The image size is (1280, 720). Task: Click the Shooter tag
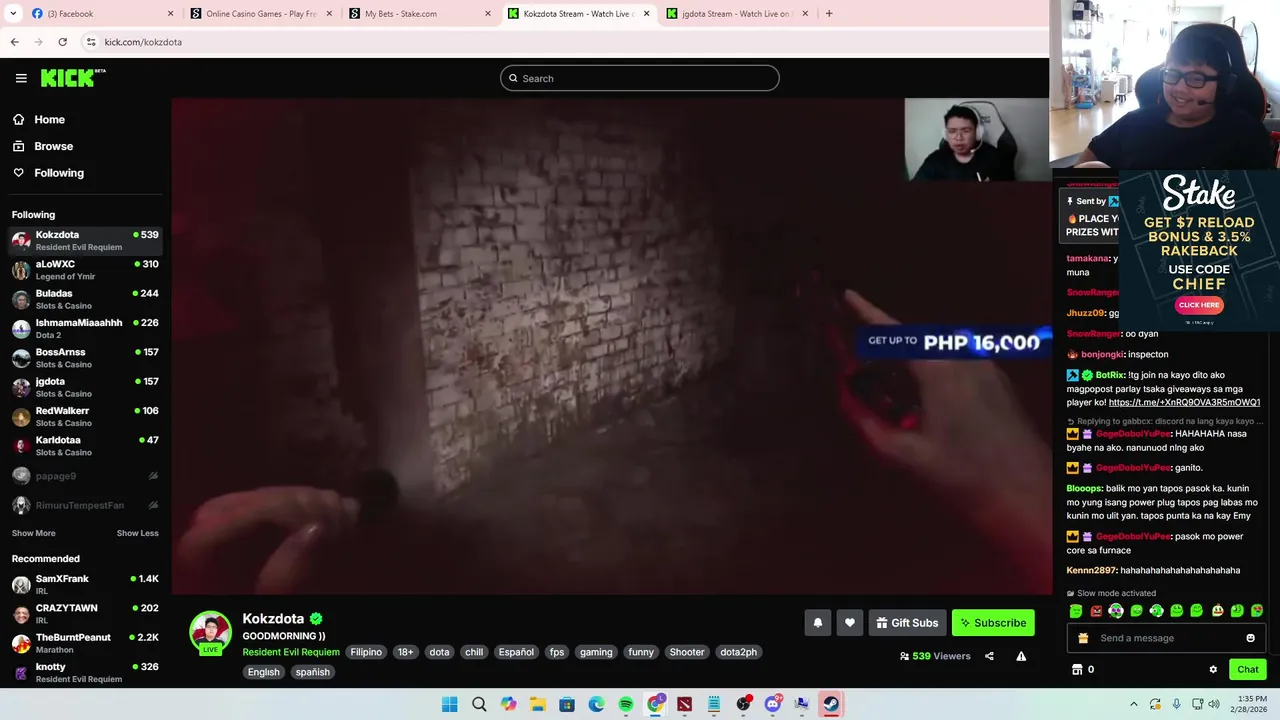point(687,652)
